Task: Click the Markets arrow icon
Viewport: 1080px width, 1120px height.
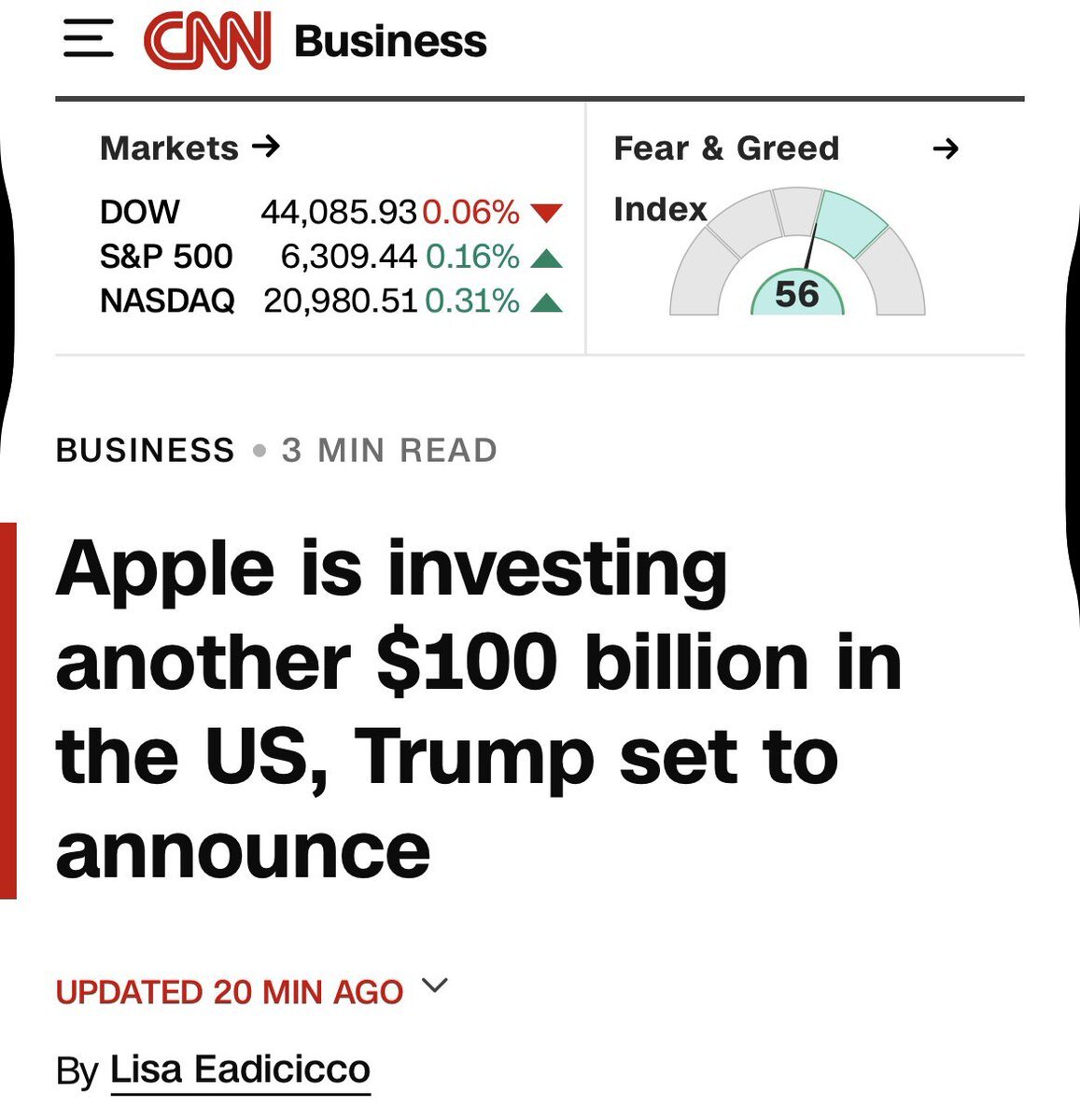Action: [x=266, y=147]
